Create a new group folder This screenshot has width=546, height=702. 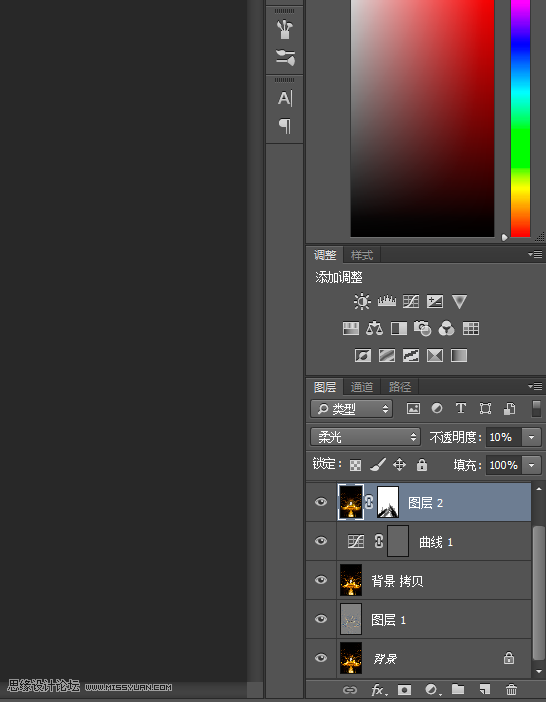point(458,689)
